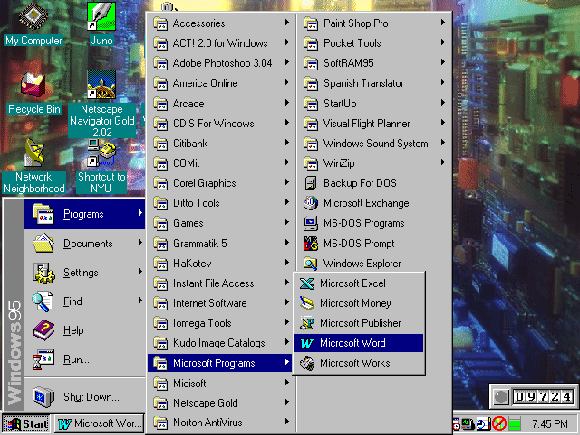580x435 pixels.
Task: Click the Find magnifier icon in Start menu
Action: point(43,301)
